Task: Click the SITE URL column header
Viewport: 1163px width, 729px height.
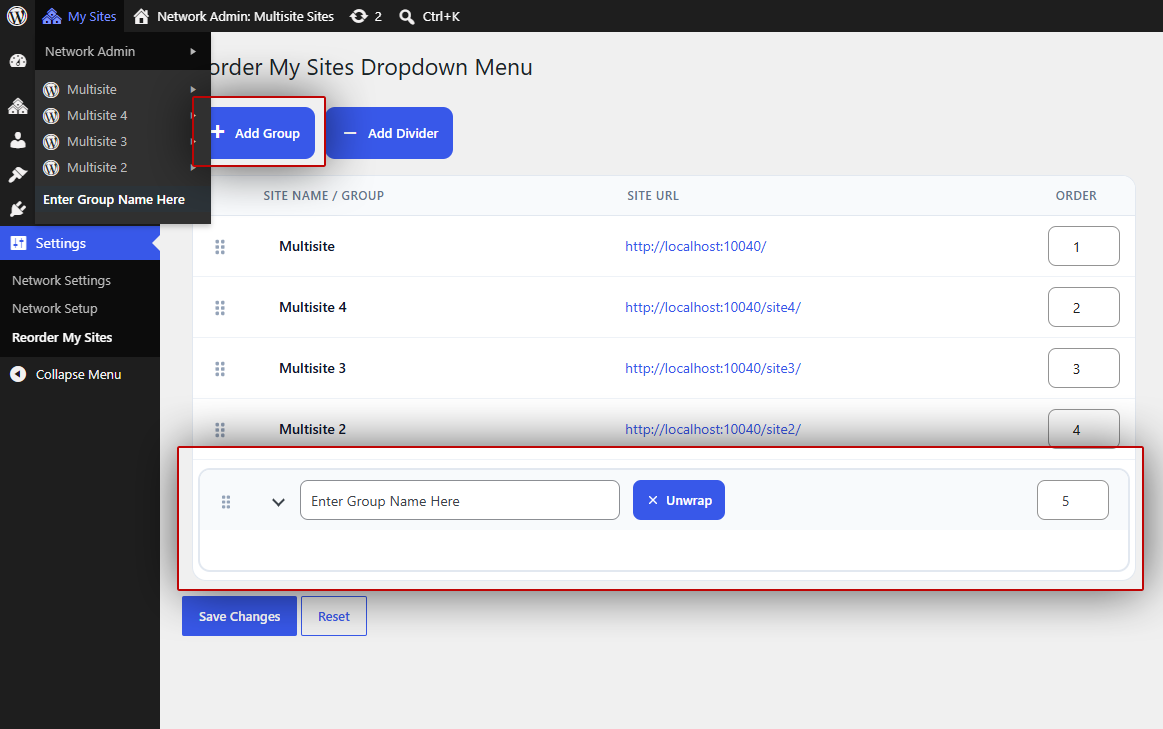Action: click(x=653, y=196)
